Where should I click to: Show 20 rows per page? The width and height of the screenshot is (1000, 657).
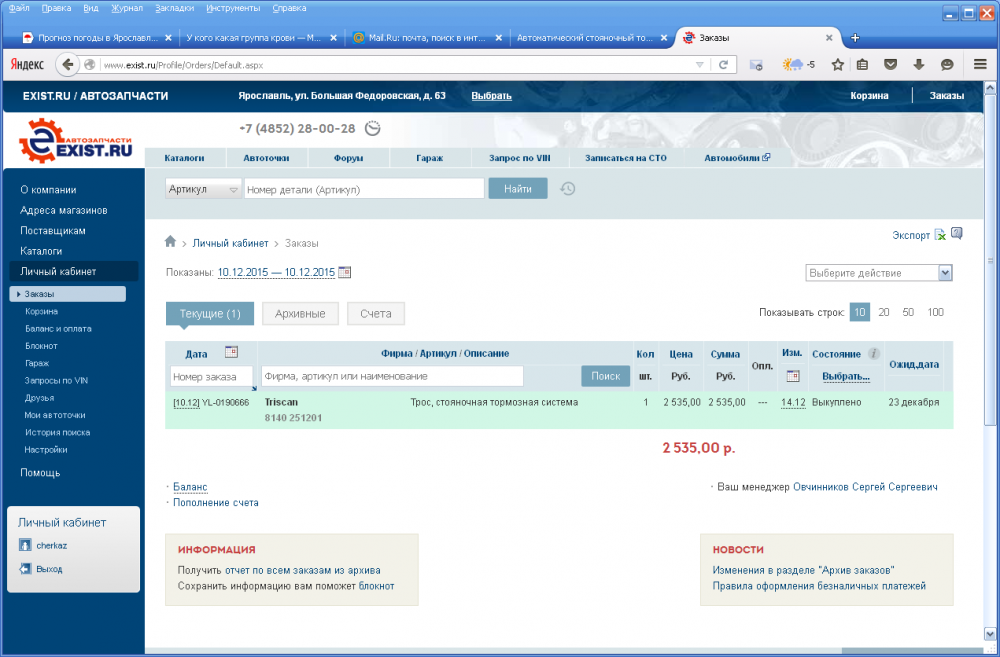pos(883,312)
